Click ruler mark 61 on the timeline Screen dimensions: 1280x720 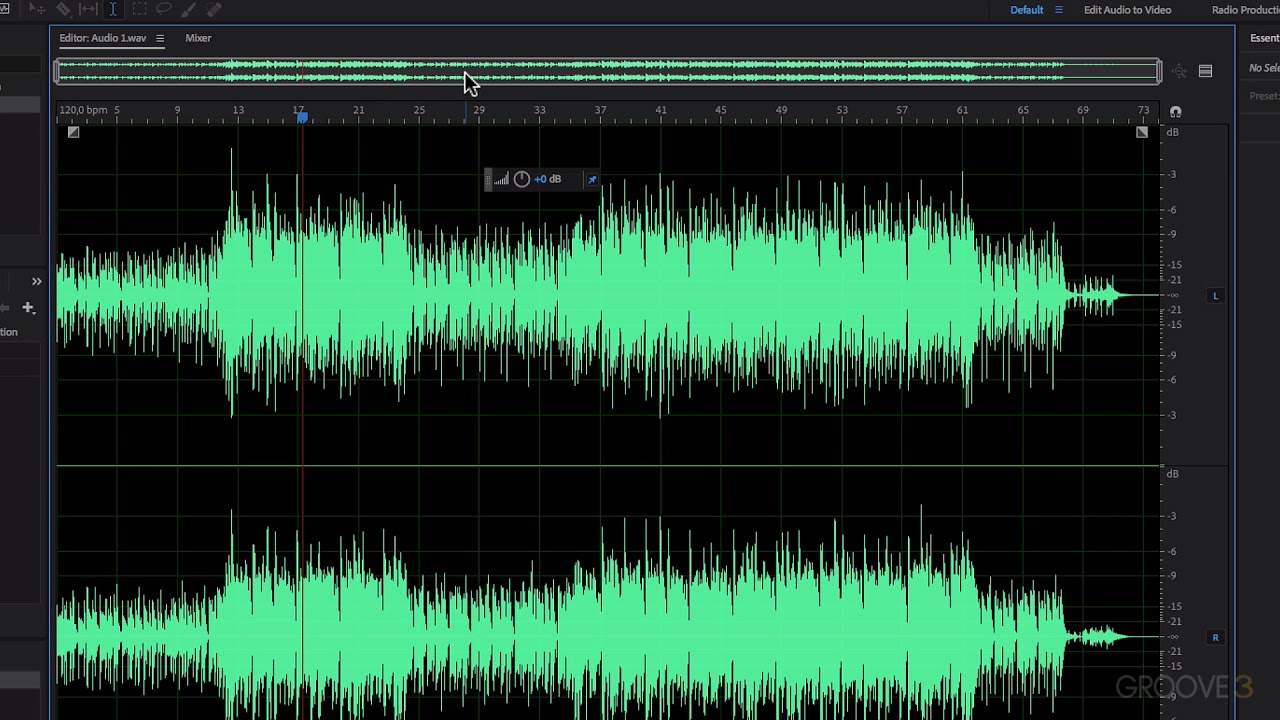[962, 110]
